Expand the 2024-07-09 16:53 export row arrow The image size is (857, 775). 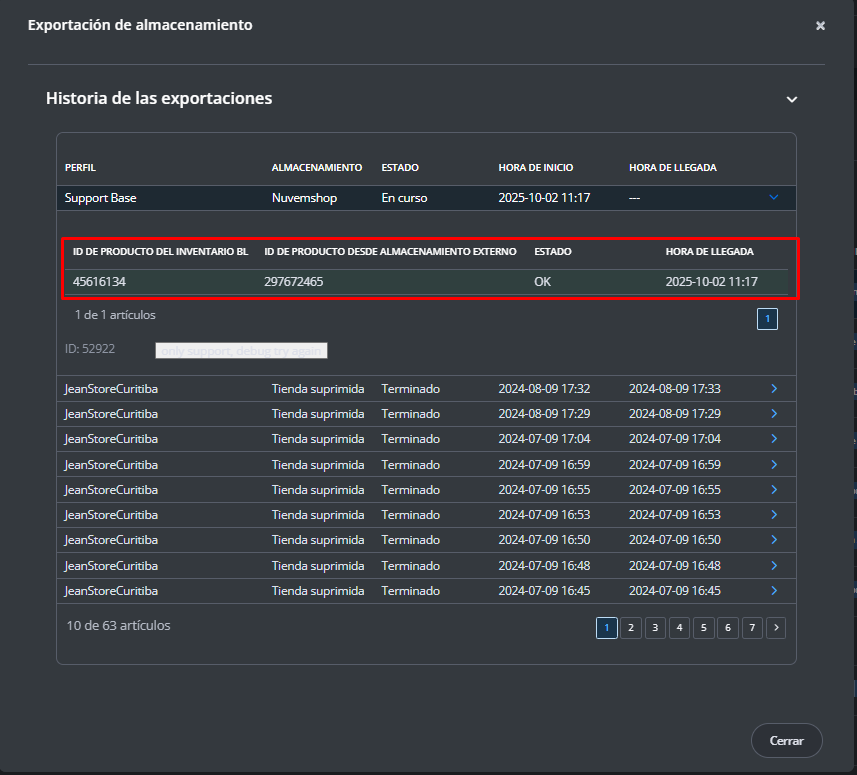[774, 515]
